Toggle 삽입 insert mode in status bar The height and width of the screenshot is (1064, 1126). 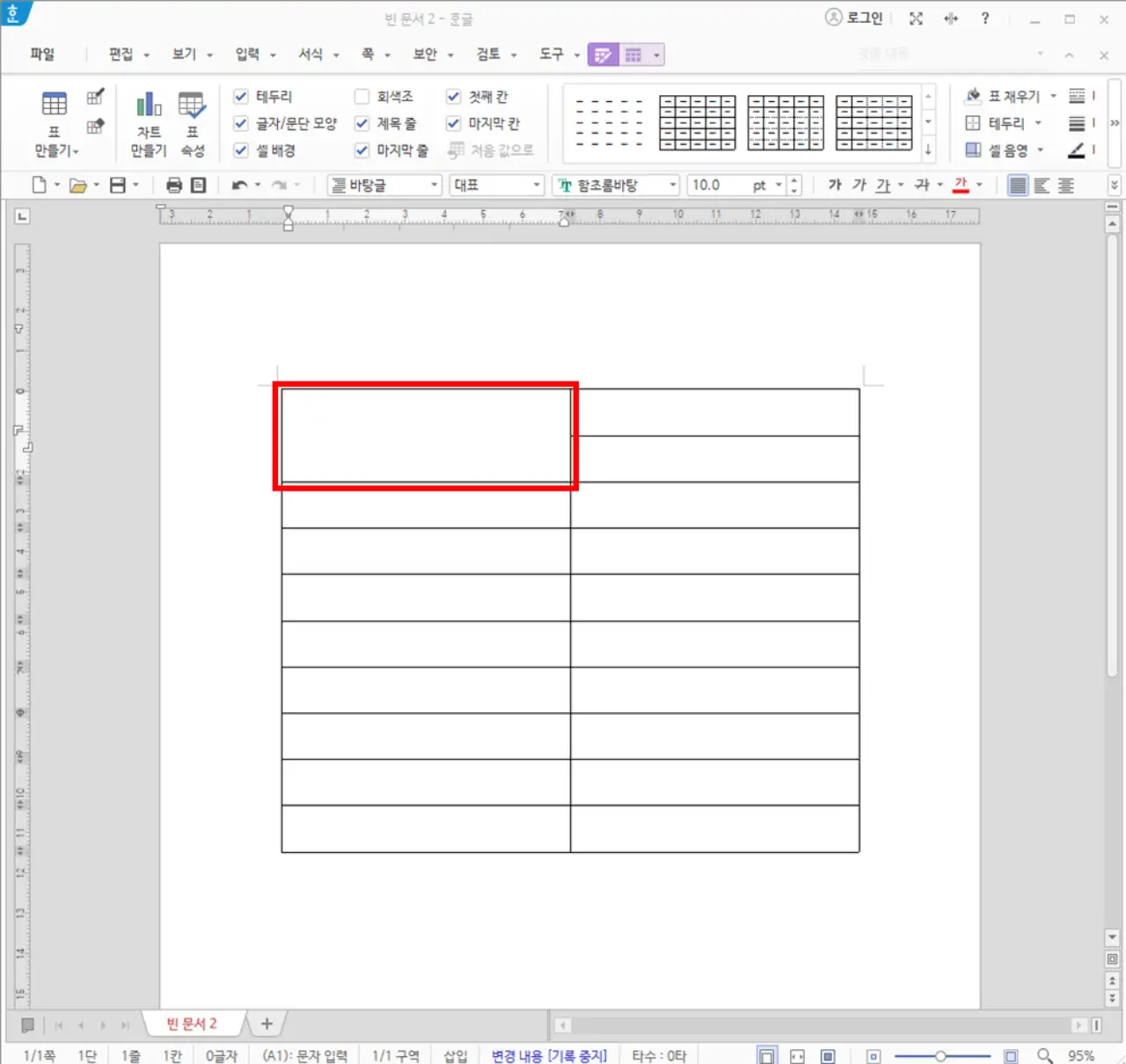tap(456, 1055)
